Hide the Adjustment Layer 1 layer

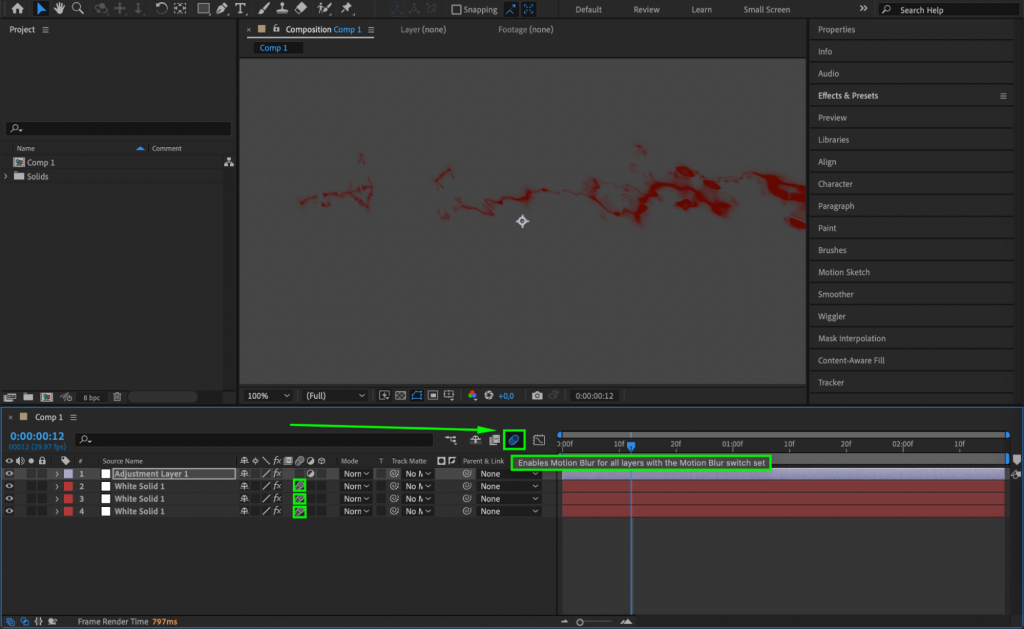(10, 473)
